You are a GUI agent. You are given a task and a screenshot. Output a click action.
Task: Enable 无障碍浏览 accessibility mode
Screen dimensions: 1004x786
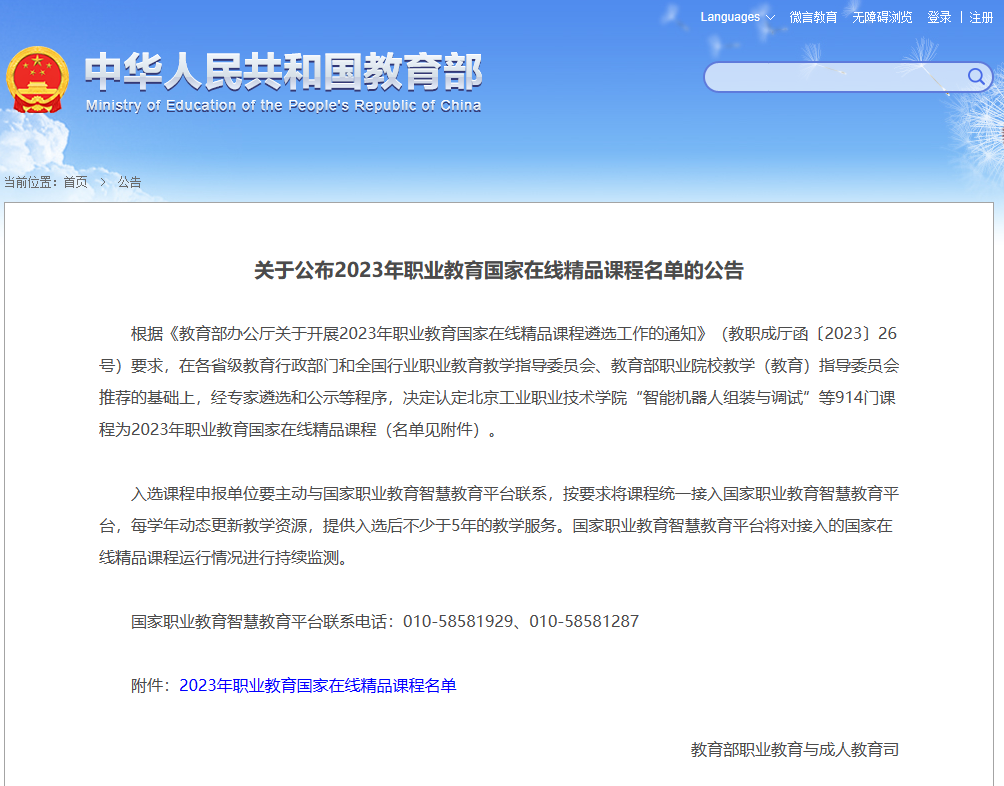click(882, 17)
